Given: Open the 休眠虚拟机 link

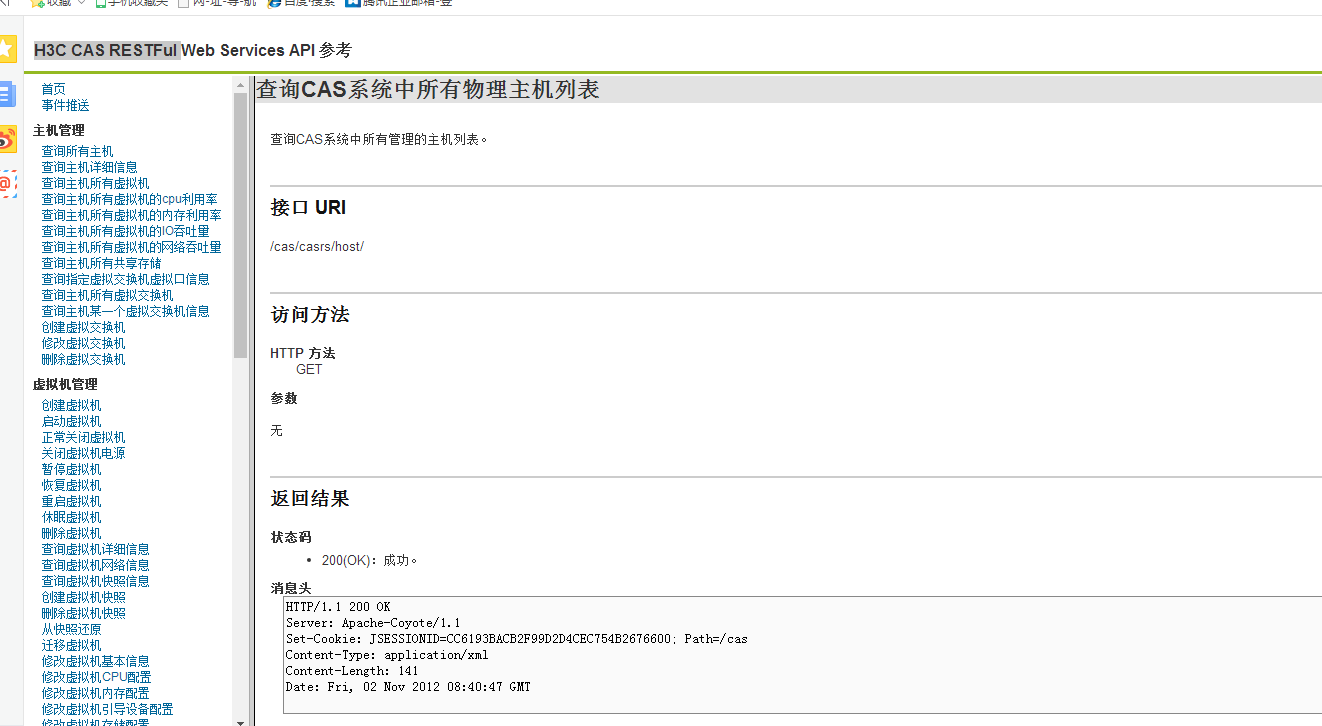Looking at the screenshot, I should click(71, 517).
